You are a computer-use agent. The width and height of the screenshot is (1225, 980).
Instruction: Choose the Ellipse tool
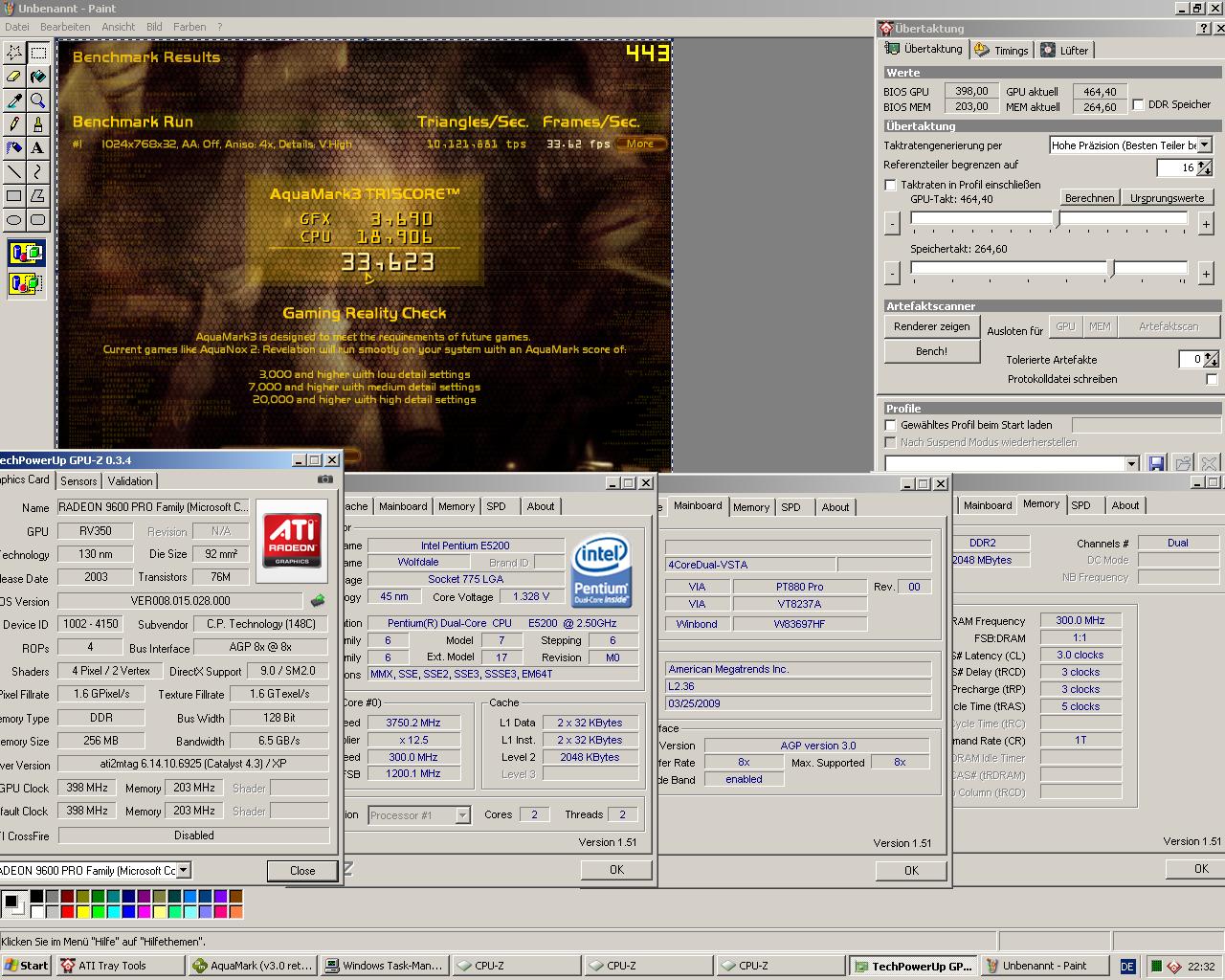click(14, 219)
